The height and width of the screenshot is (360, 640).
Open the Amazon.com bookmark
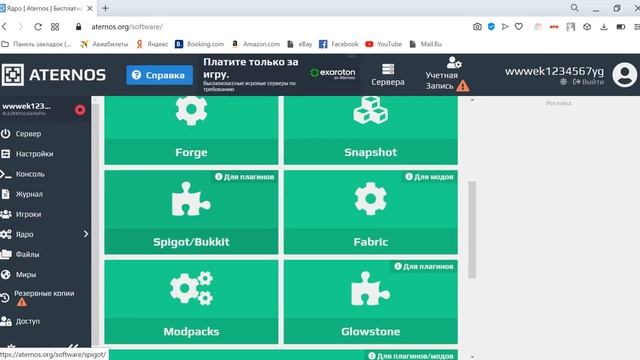(x=256, y=44)
